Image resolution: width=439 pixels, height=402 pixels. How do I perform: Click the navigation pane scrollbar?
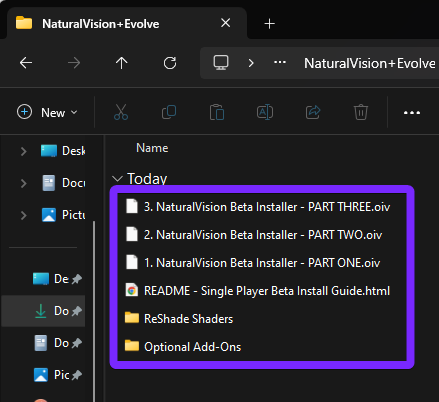[94, 310]
